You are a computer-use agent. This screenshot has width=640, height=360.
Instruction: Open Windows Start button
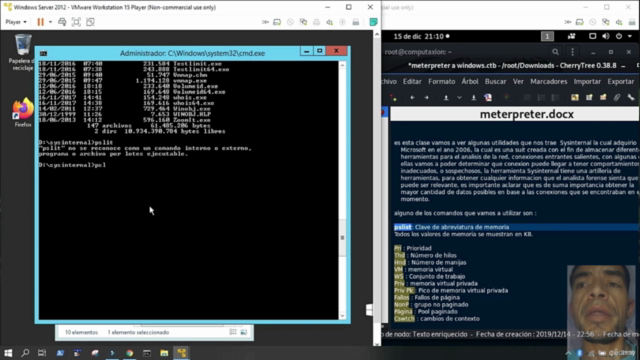(x=8, y=353)
